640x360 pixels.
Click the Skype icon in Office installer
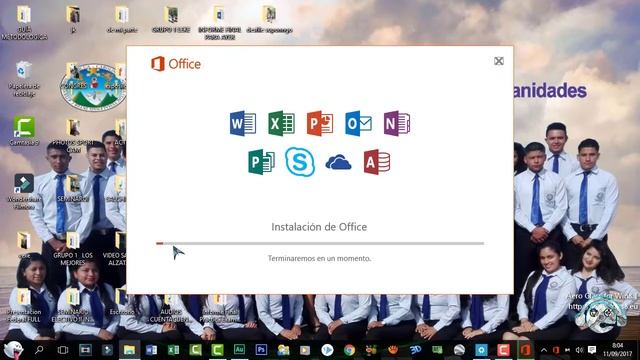point(300,162)
